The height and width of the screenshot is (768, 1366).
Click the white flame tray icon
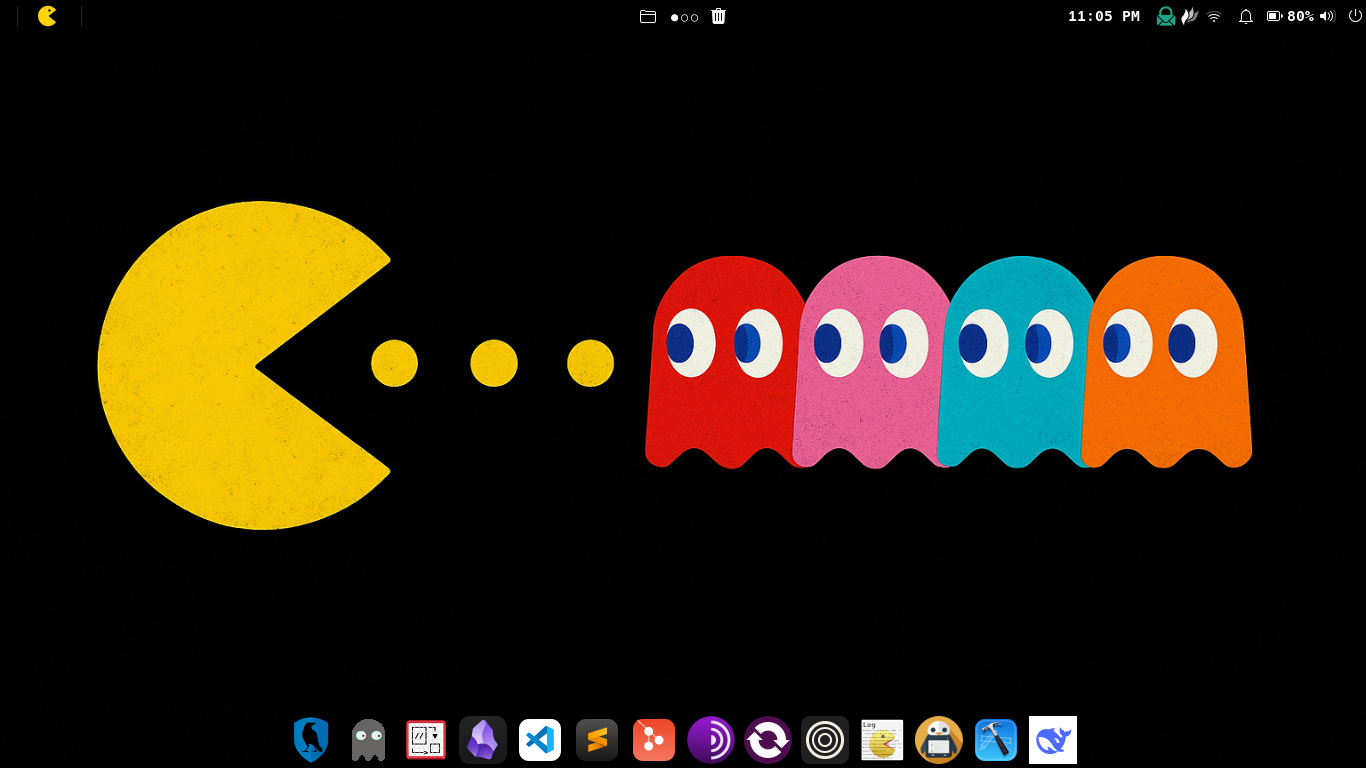[1190, 16]
